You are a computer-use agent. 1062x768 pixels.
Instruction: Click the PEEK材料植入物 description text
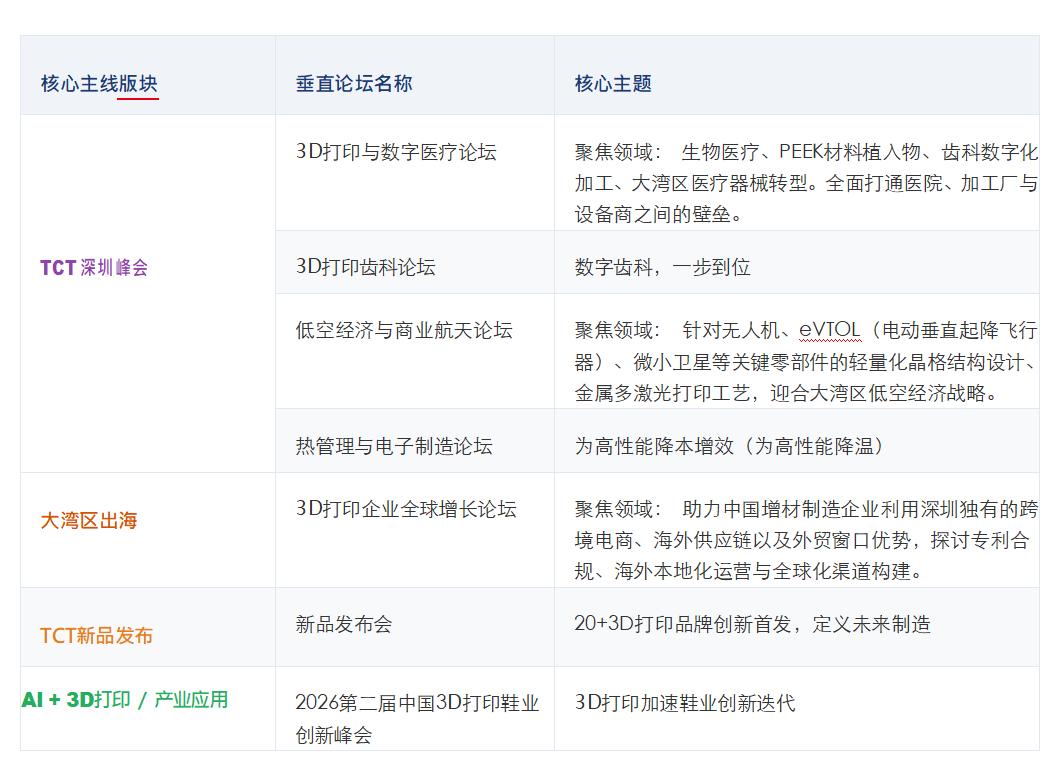tap(850, 152)
